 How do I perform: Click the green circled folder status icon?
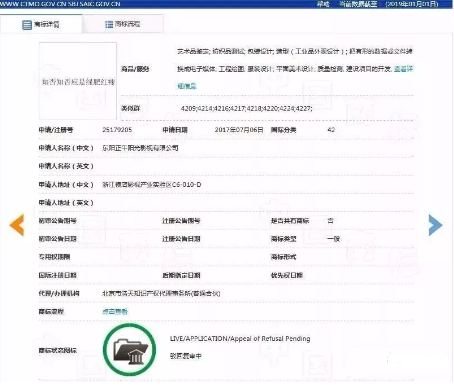coord(130,350)
